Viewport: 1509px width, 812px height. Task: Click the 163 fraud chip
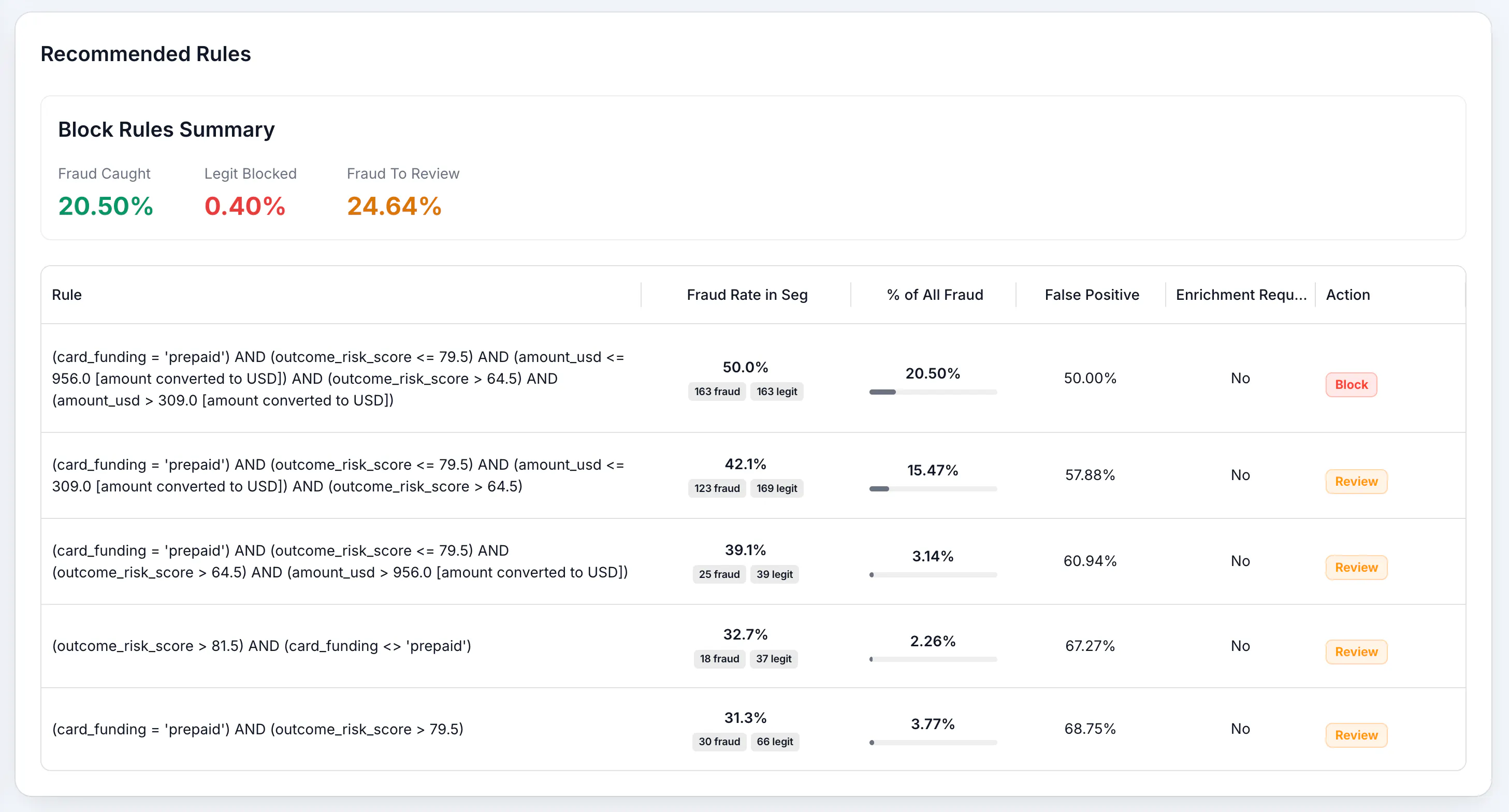[716, 392]
